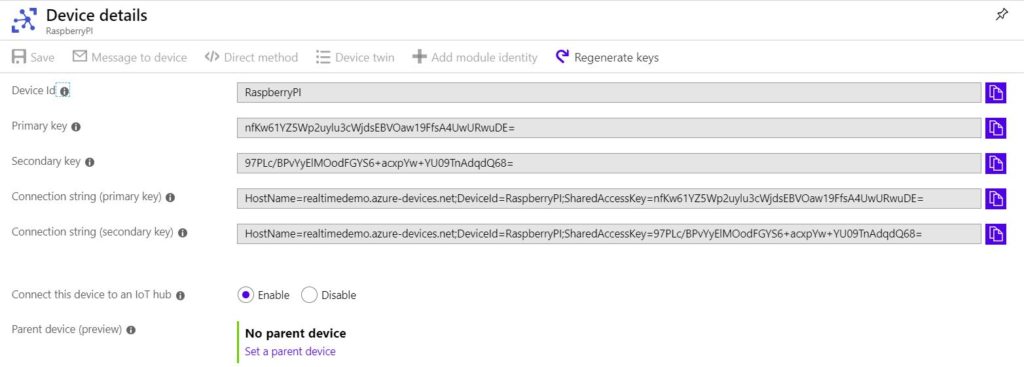The height and width of the screenshot is (367, 1024).
Task: Show info for Parent device (preview)
Action: (131, 330)
